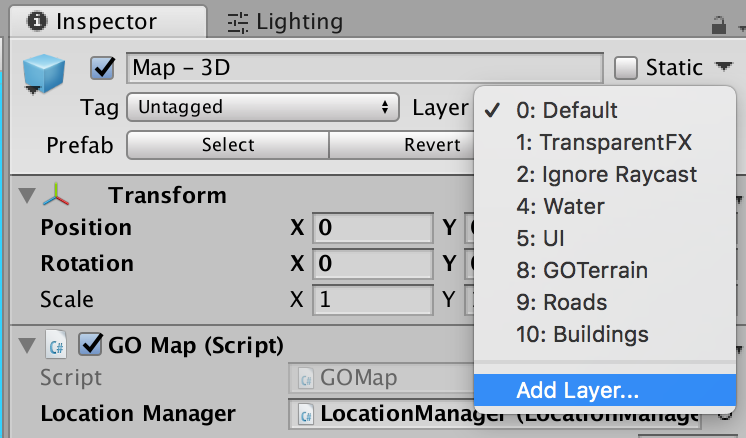Click the Inspector tab info icon
746x438 pixels.
pyautogui.click(x=37, y=21)
